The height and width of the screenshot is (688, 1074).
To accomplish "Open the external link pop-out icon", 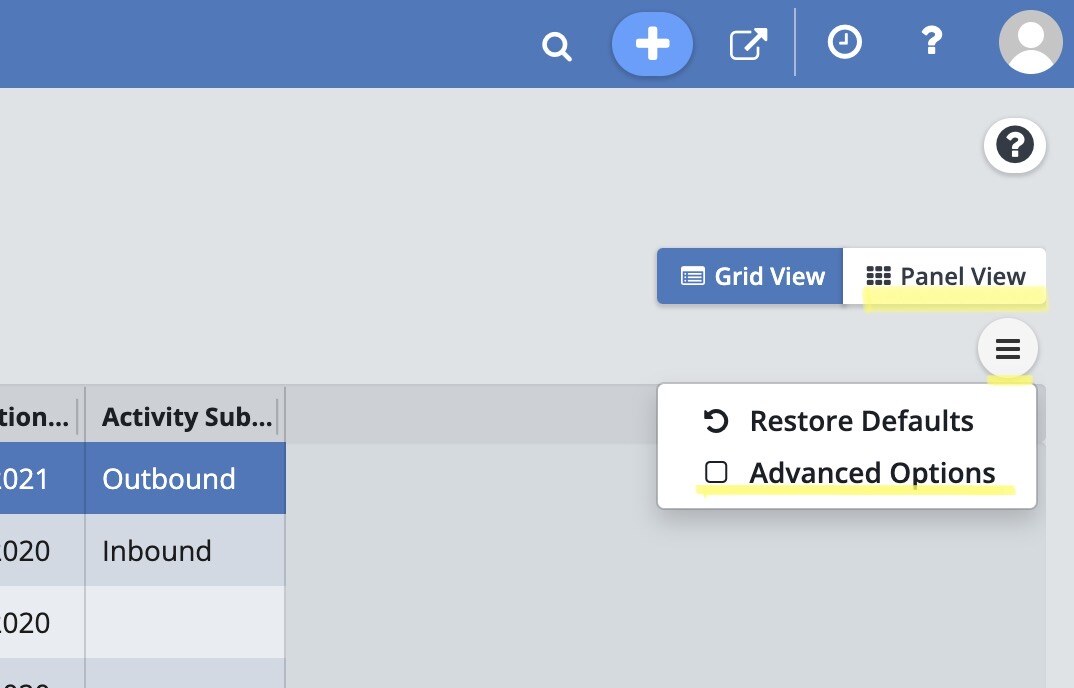I will (747, 44).
